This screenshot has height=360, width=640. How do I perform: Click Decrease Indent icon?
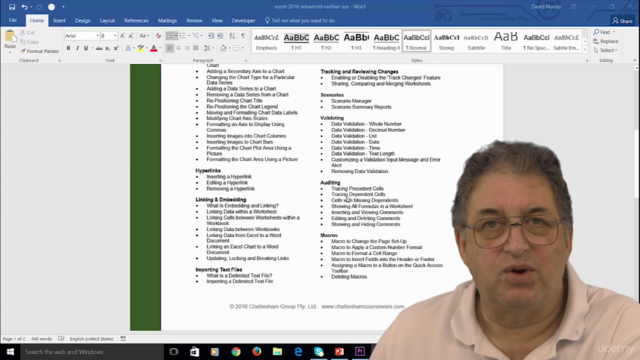211,36
